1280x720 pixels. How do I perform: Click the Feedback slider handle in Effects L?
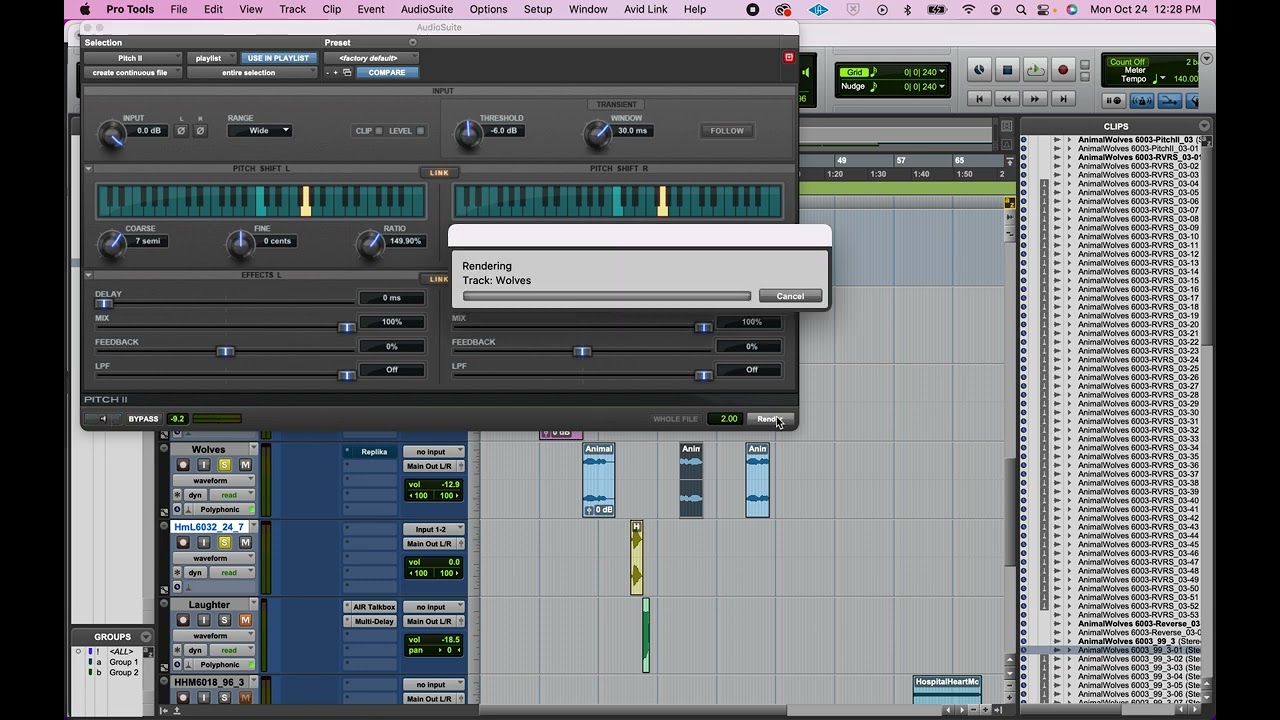pyautogui.click(x=226, y=351)
